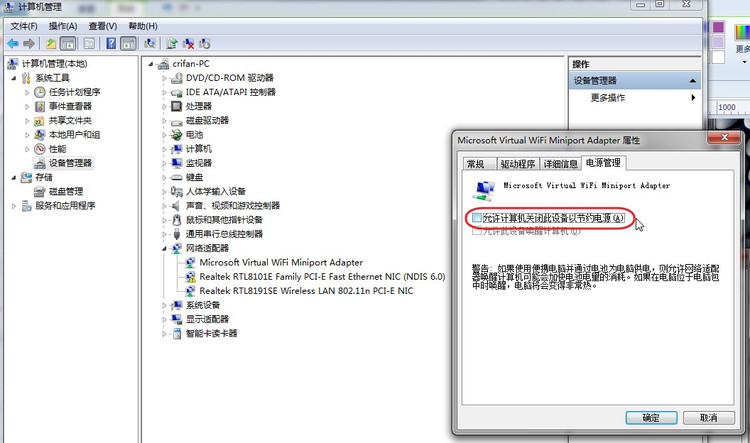Image resolution: width=750 pixels, height=443 pixels.
Task: Click the 磁盘驱动器 disk drive icon
Action: [x=176, y=121]
